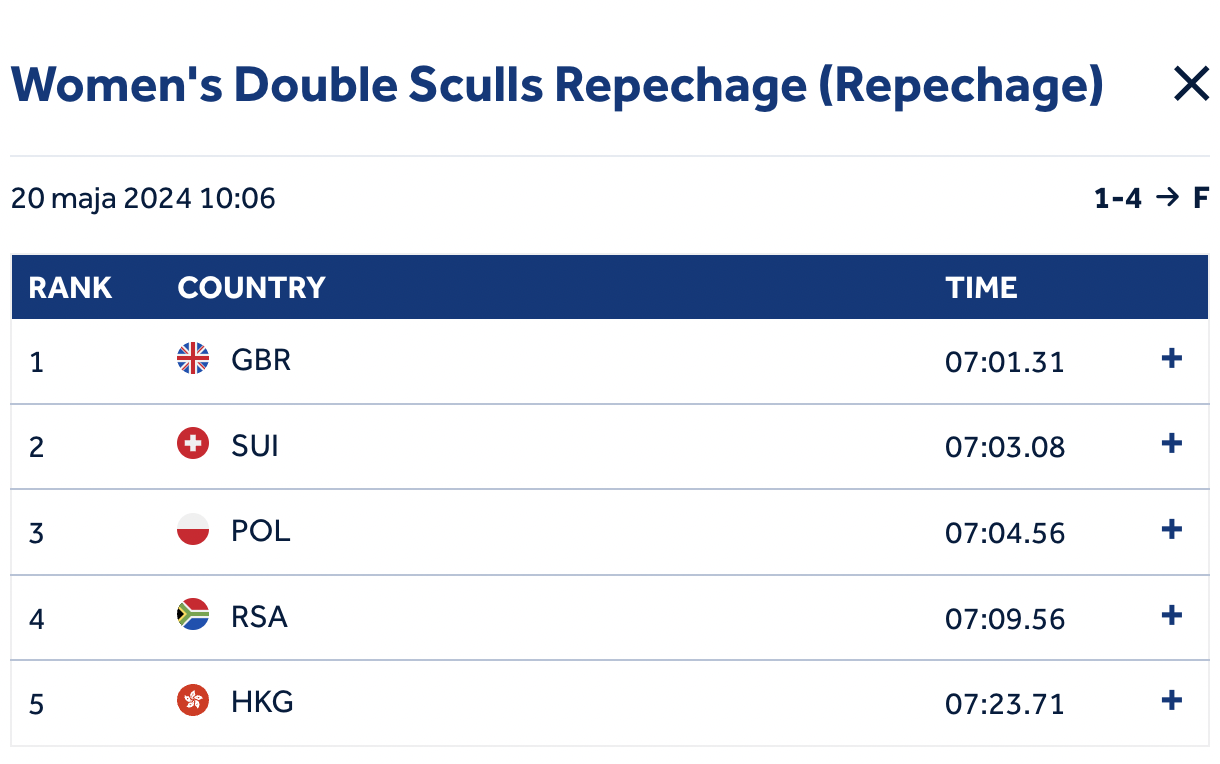Click the Great Britain flag icon
This screenshot has width=1220, height=764.
pyautogui.click(x=193, y=359)
